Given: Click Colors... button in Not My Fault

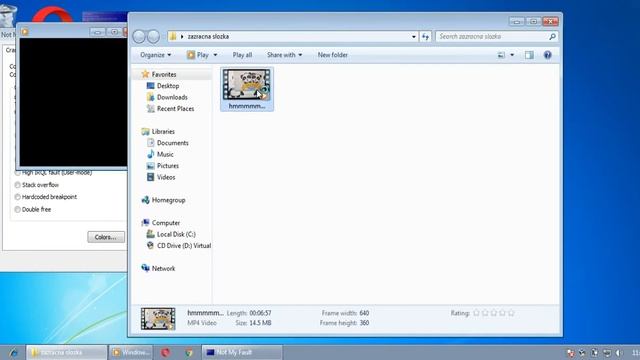Looking at the screenshot, I should click(106, 237).
